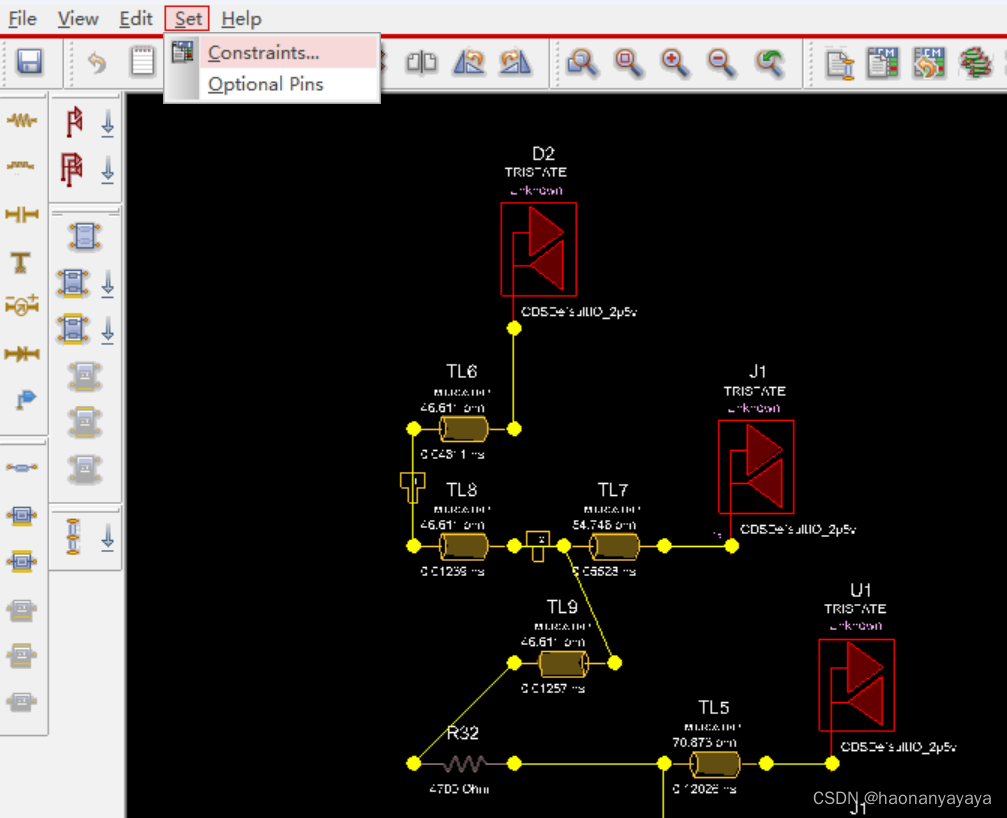This screenshot has height=818, width=1007.
Task: Click the Save floppy disk icon
Action: 30,62
